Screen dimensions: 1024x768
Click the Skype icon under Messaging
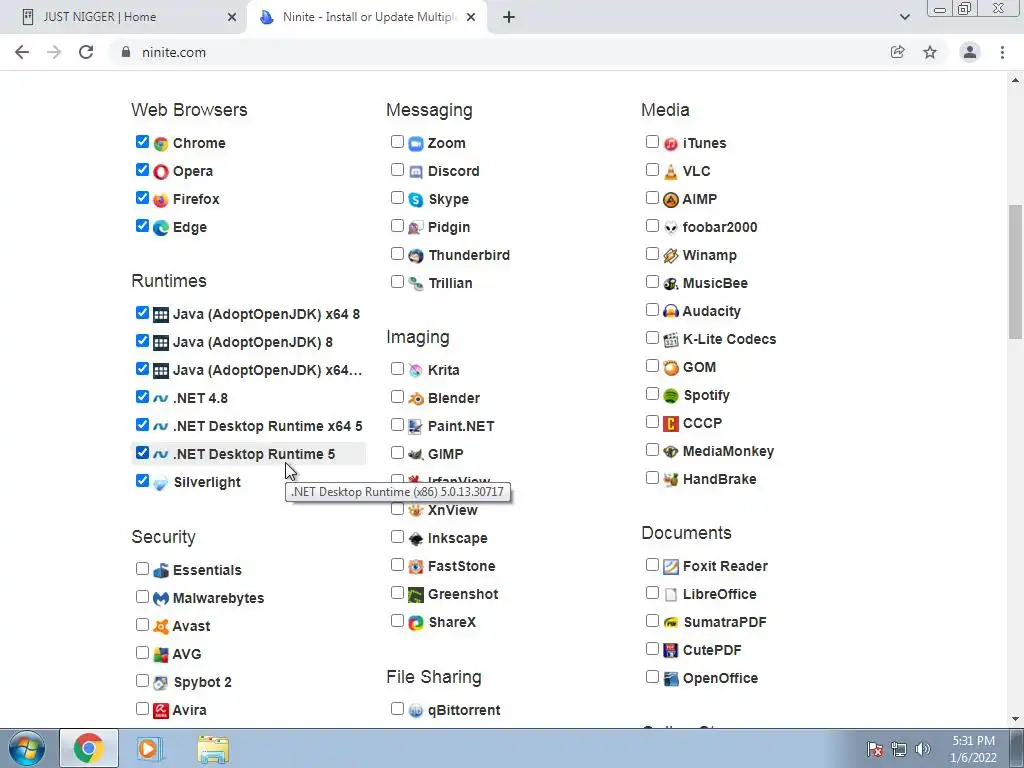[415, 199]
